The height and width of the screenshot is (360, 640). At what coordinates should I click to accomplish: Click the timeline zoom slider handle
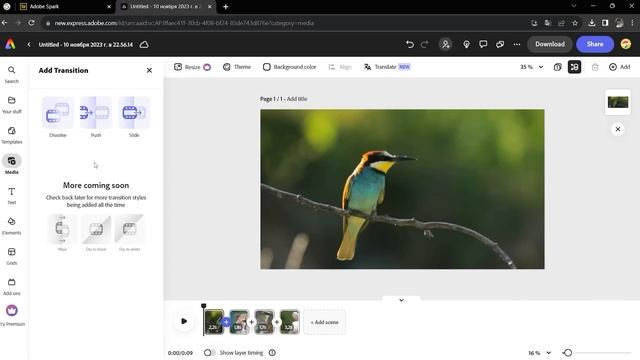coord(568,353)
